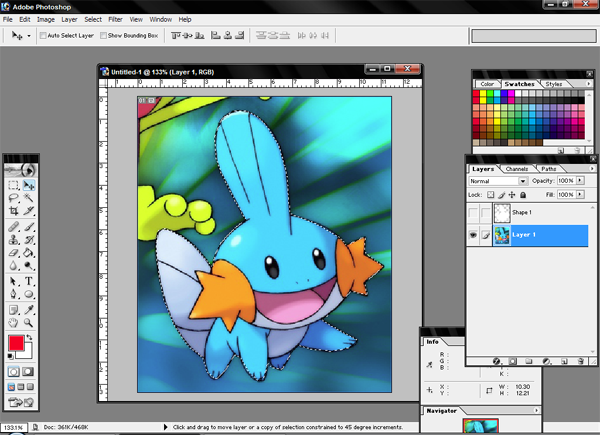This screenshot has height=435, width=600.
Task: Select the Move tool in toolbox
Action: click(29, 185)
